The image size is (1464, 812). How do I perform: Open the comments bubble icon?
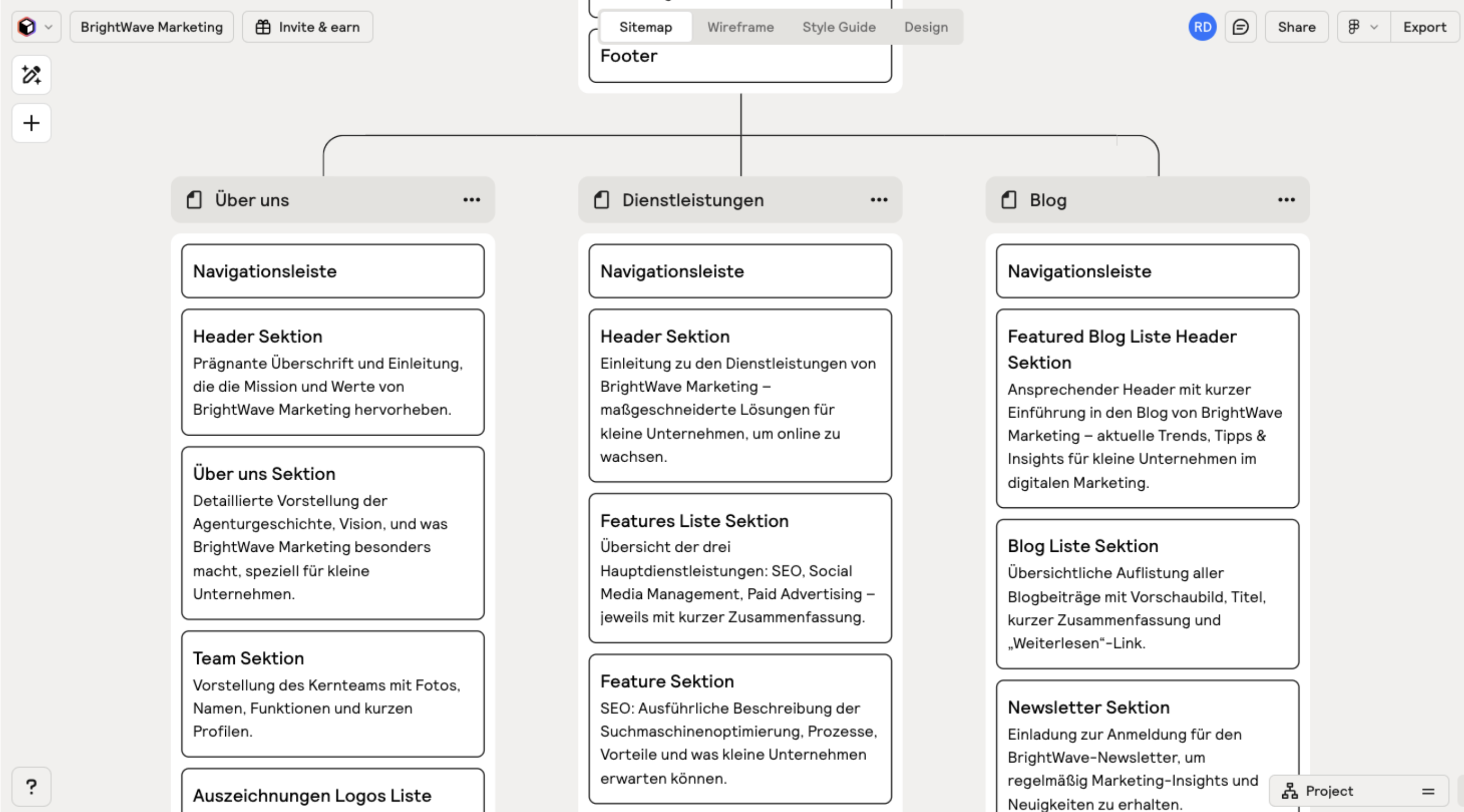(1241, 27)
